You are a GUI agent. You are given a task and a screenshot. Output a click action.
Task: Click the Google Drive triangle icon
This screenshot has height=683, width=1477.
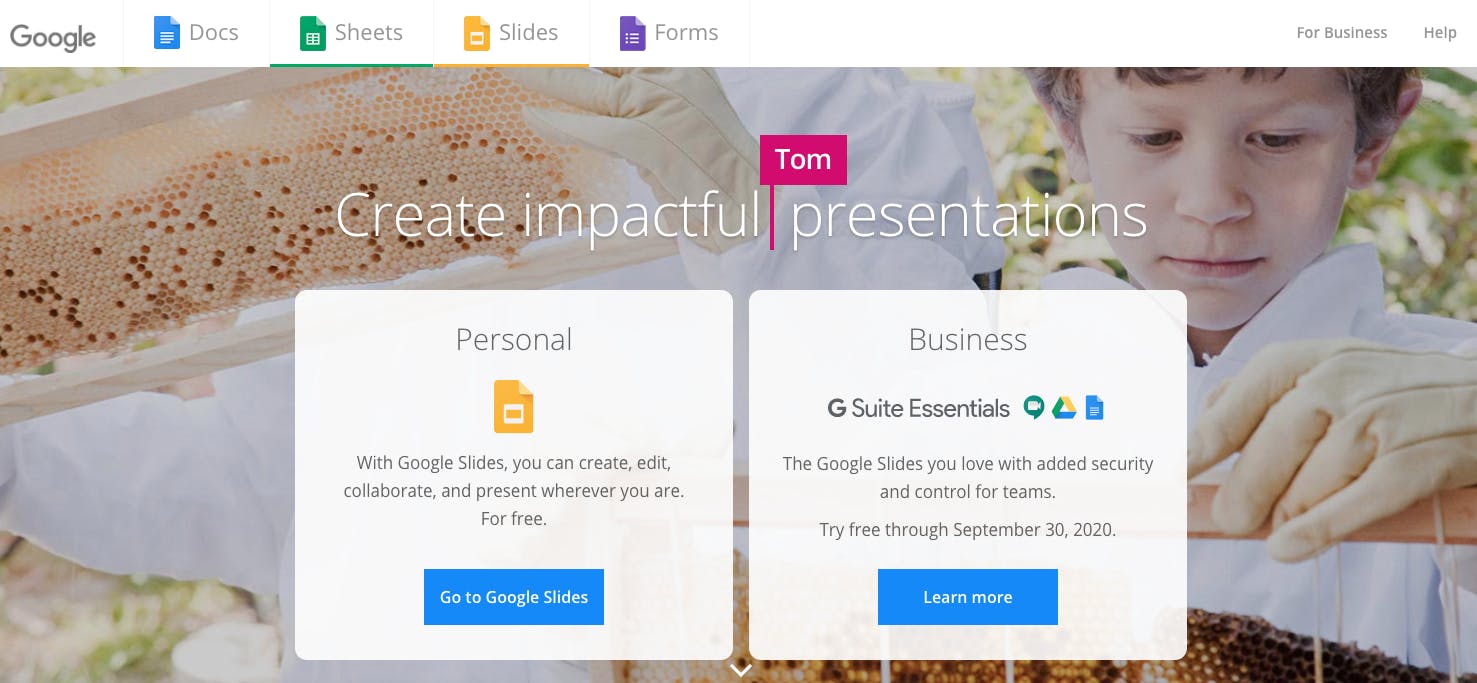1064,407
